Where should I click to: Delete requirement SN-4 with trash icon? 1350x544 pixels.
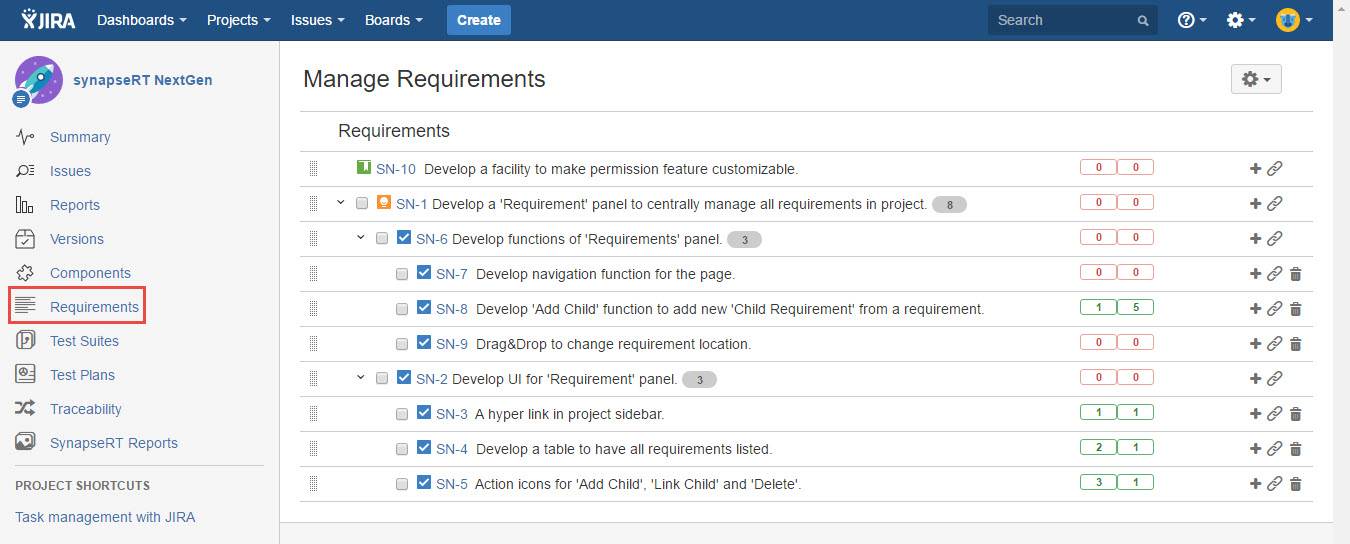pos(1295,449)
